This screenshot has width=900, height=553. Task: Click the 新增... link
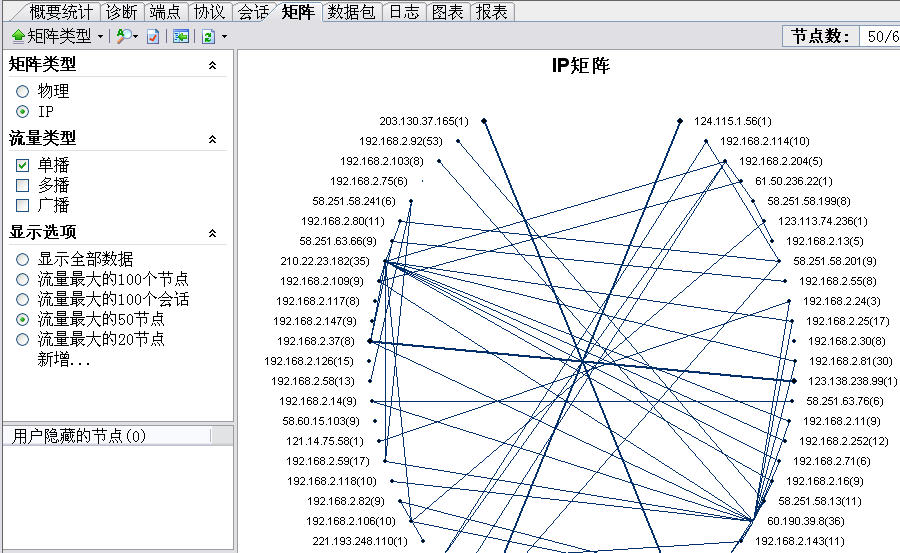click(x=64, y=359)
